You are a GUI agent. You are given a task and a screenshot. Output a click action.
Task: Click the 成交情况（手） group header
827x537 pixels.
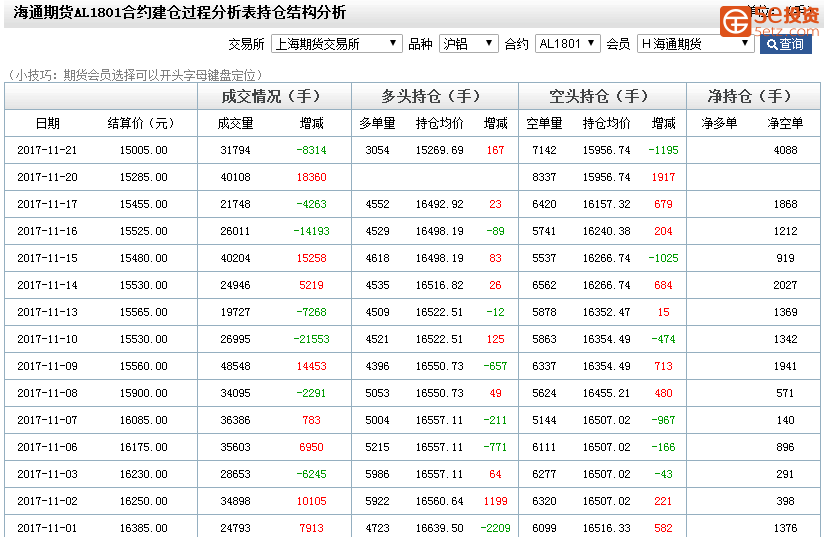click(x=272, y=96)
